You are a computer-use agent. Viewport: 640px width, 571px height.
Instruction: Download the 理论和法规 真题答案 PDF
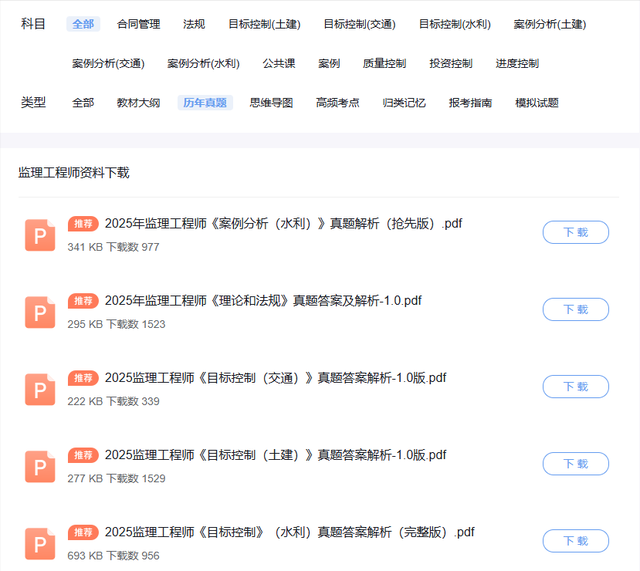click(x=575, y=309)
